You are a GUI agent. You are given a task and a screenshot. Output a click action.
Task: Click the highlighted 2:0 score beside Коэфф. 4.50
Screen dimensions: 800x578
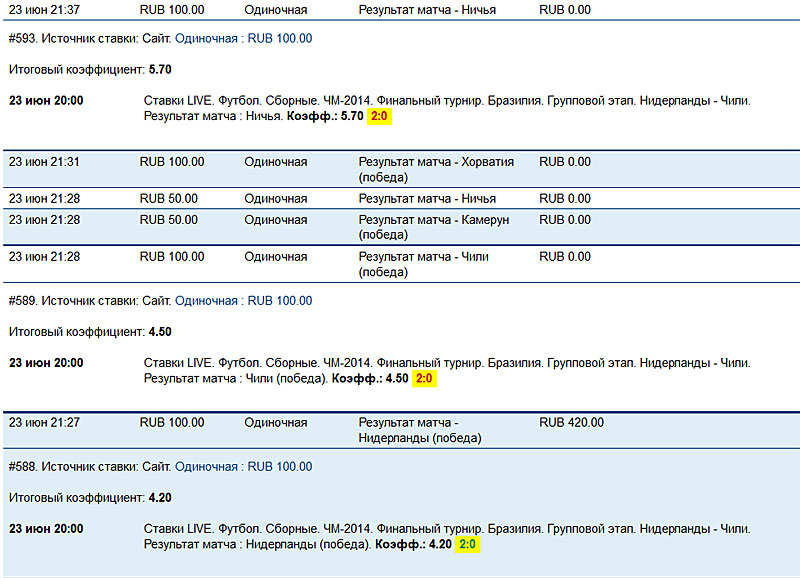pos(424,379)
